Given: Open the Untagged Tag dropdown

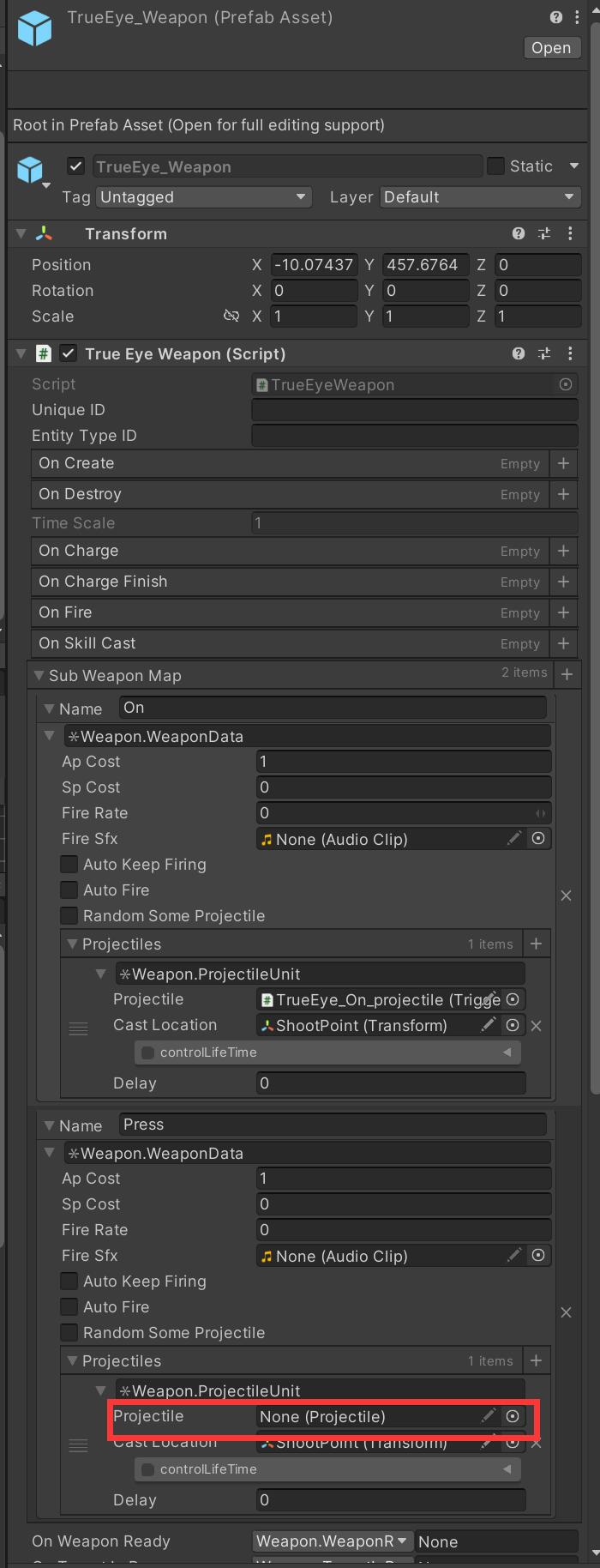Looking at the screenshot, I should point(203,197).
